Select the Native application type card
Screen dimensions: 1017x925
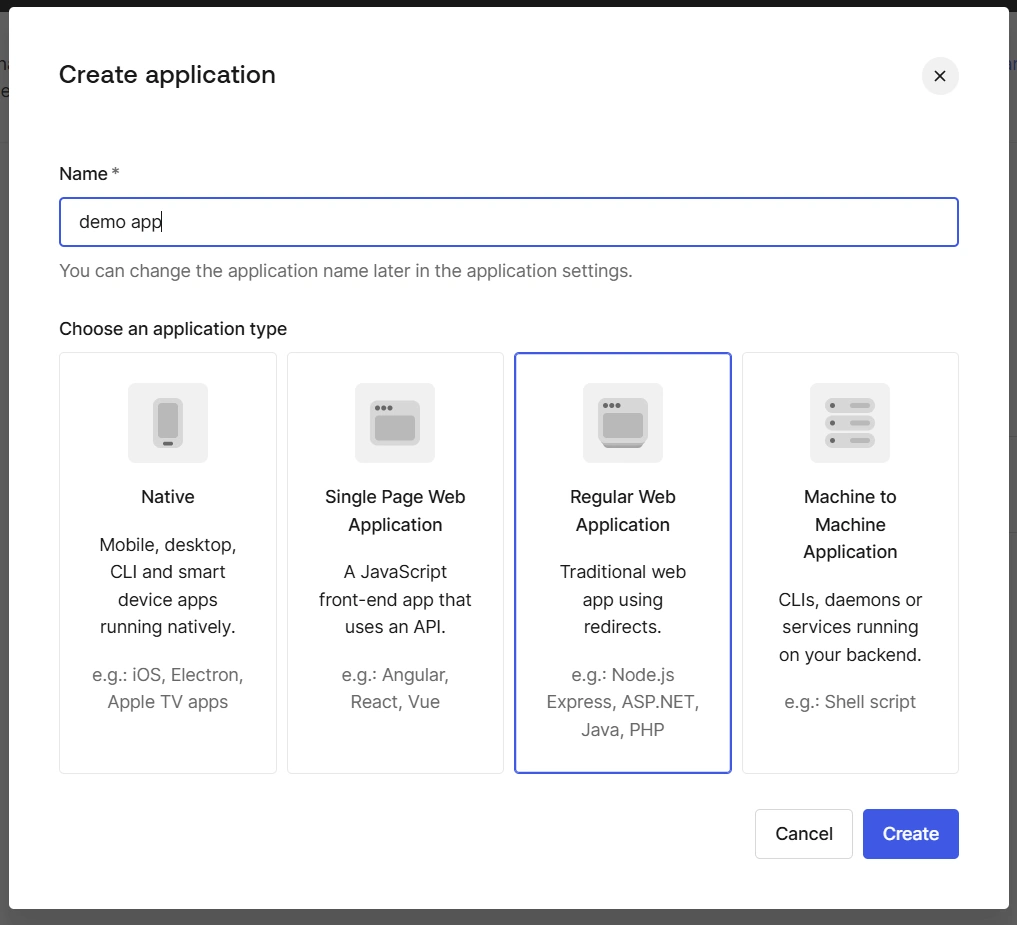[x=167, y=562]
